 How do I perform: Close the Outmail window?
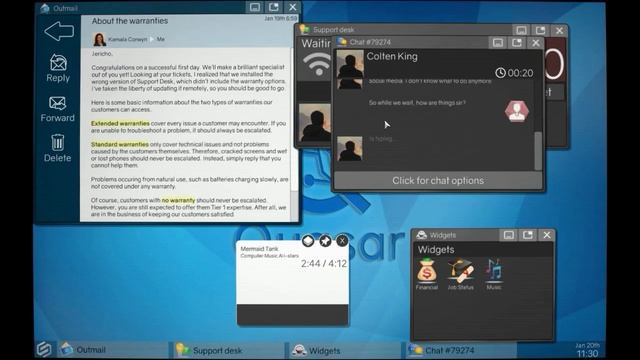[x=293, y=7]
